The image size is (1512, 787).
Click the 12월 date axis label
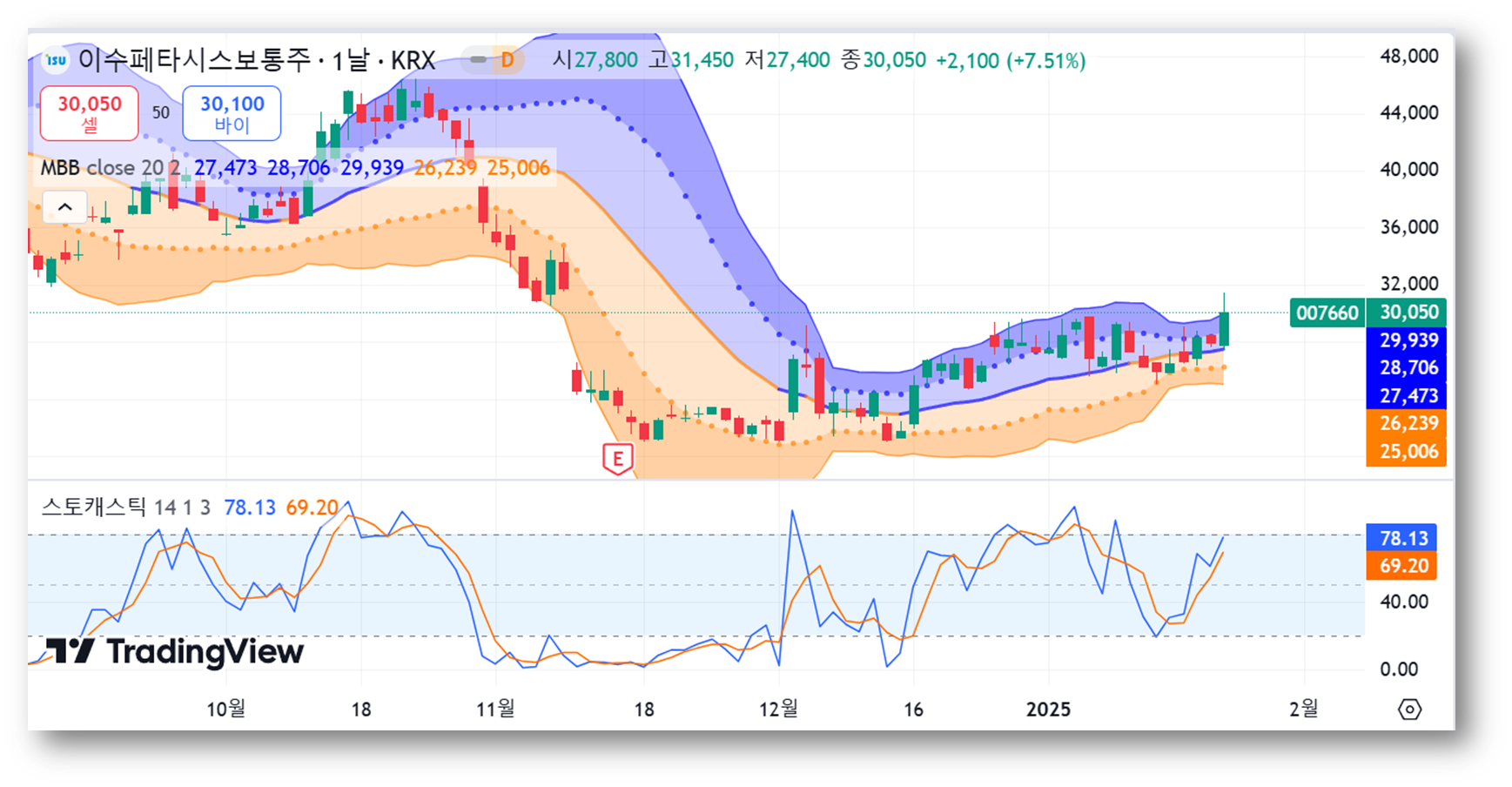tap(778, 709)
